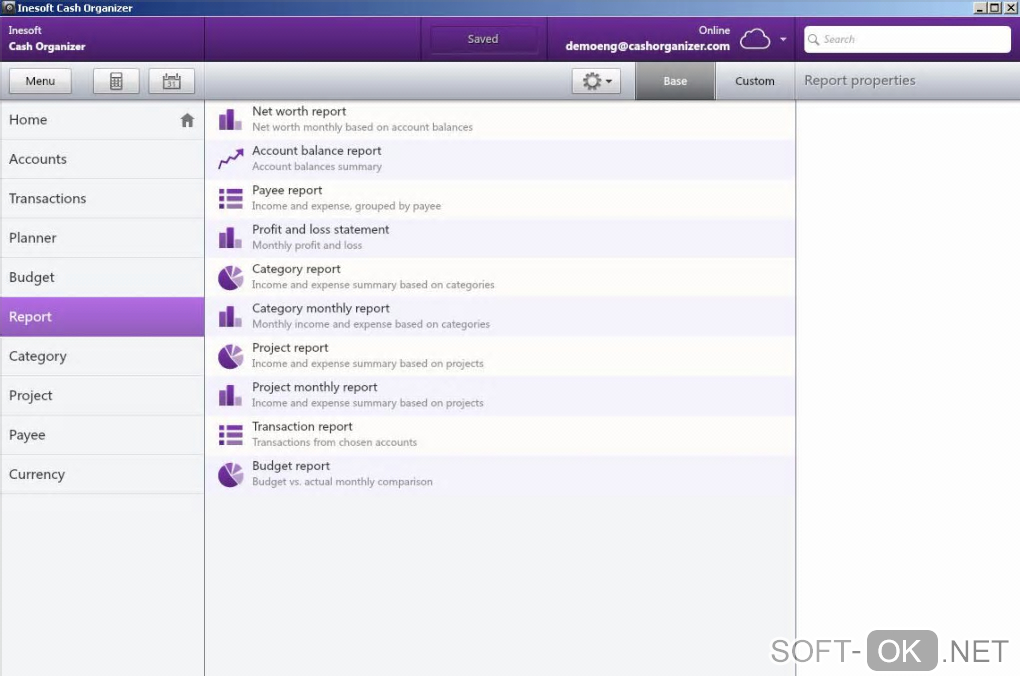Image resolution: width=1020 pixels, height=676 pixels.
Task: Open Planner in the sidebar
Action: point(102,238)
